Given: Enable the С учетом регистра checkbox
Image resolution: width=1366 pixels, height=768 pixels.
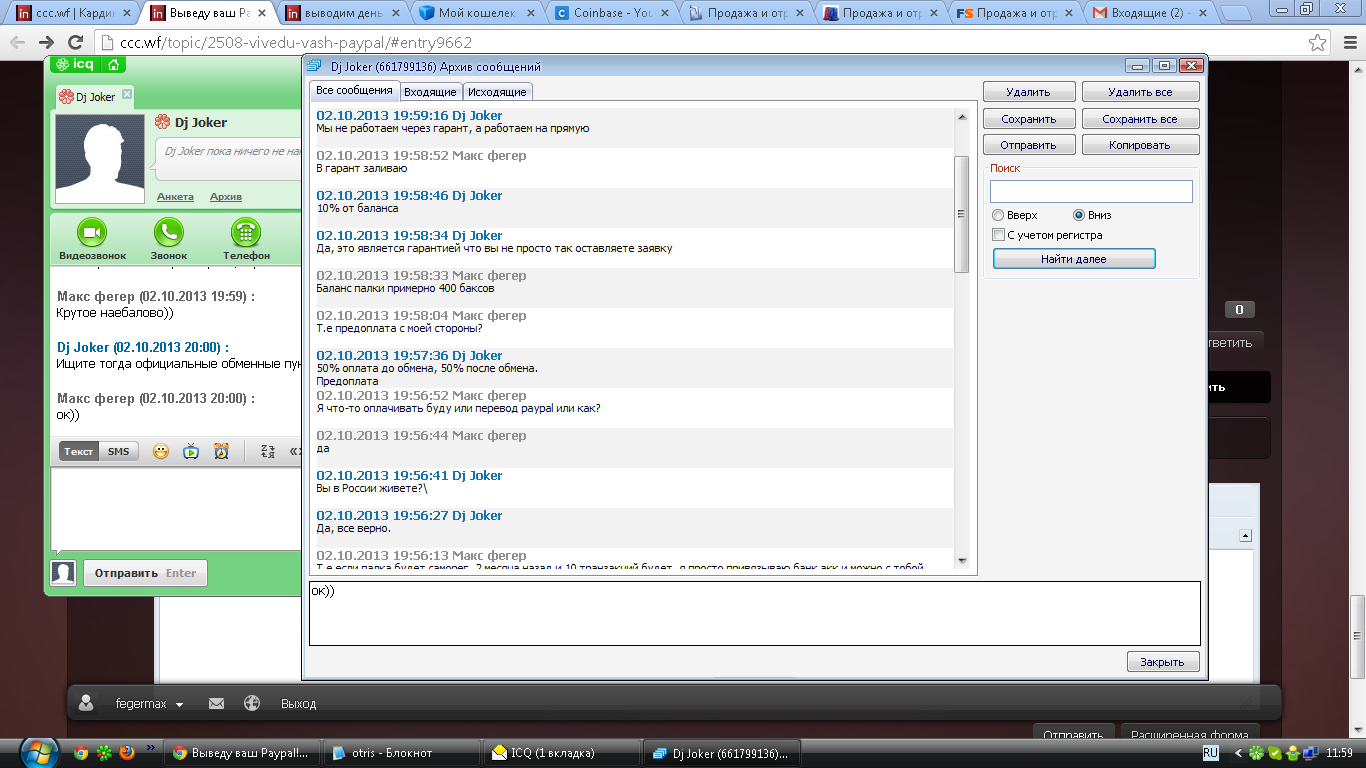Looking at the screenshot, I should point(998,235).
